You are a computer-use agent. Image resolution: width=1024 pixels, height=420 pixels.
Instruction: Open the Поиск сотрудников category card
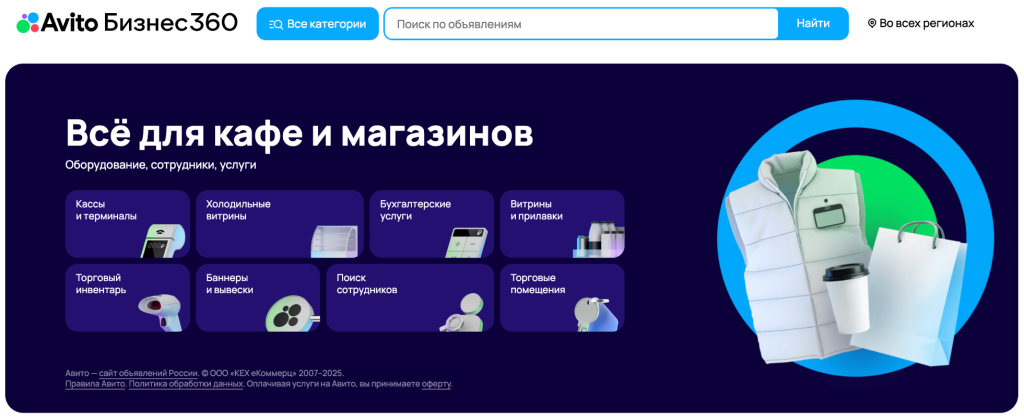pos(410,298)
